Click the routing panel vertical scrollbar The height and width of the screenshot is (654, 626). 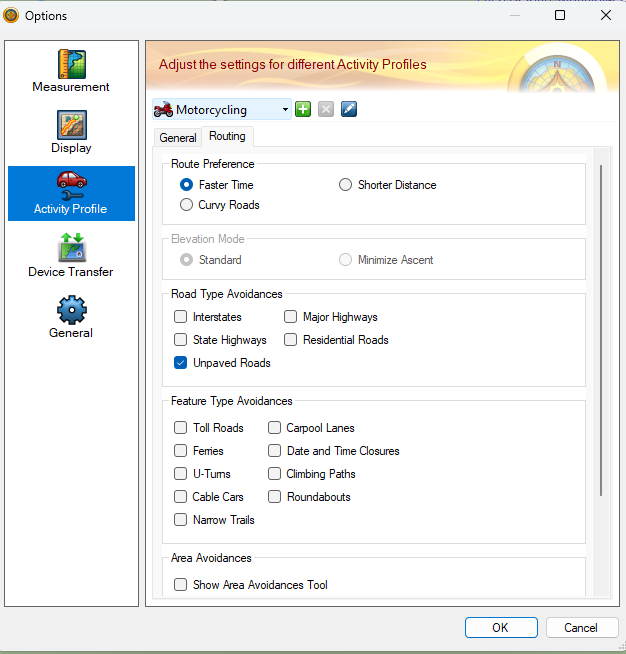click(x=601, y=330)
